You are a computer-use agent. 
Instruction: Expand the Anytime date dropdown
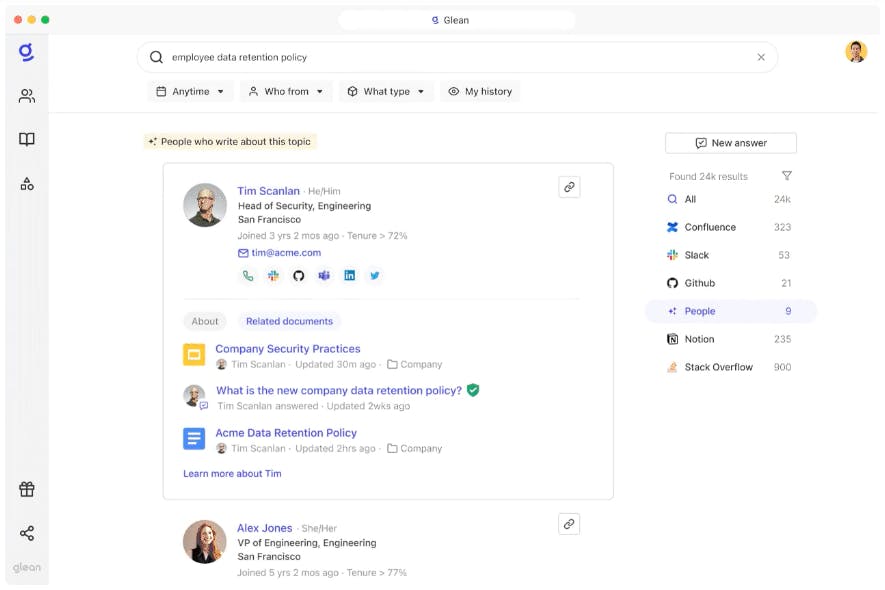click(x=190, y=92)
